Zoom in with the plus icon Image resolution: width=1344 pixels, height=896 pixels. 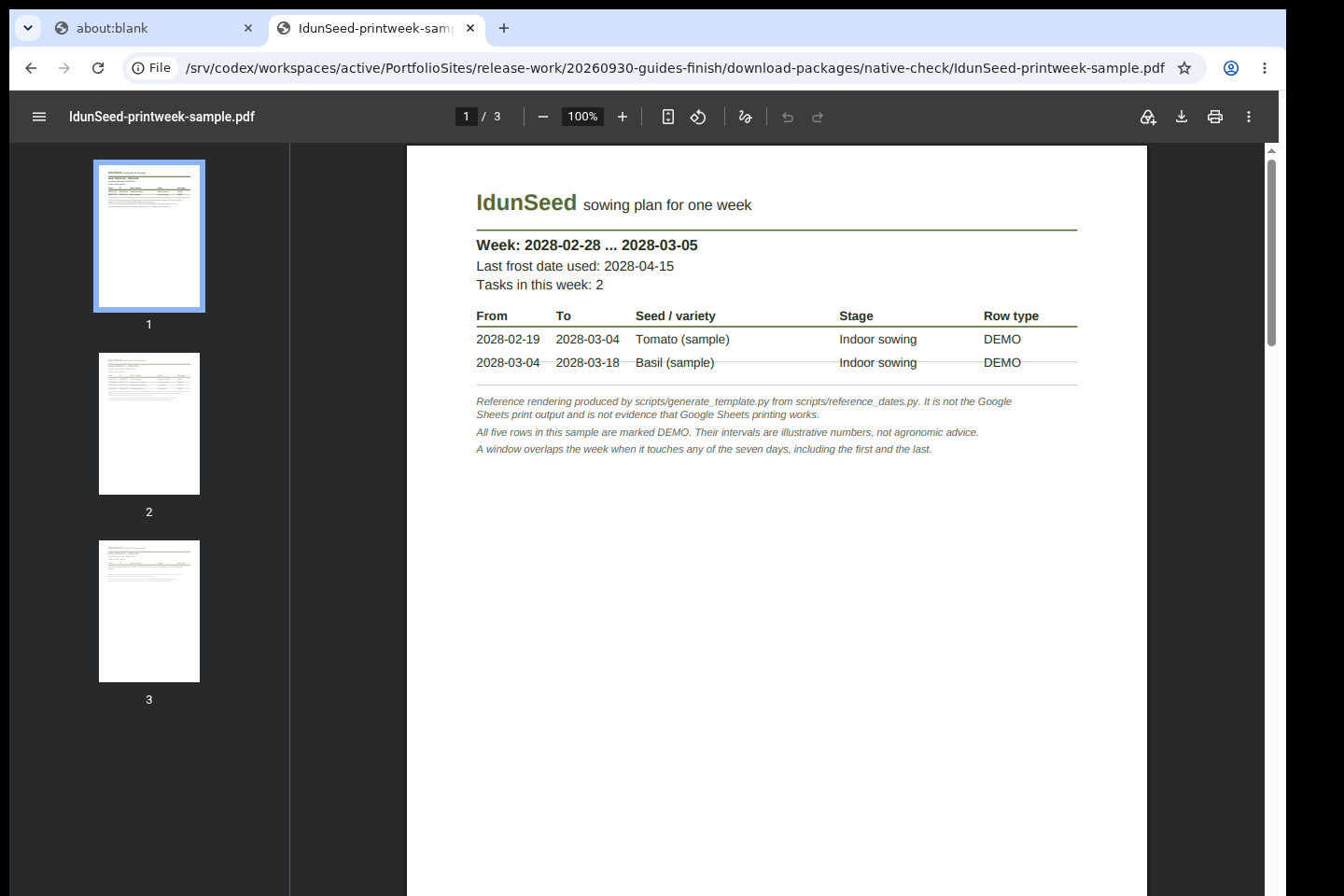[x=623, y=117]
